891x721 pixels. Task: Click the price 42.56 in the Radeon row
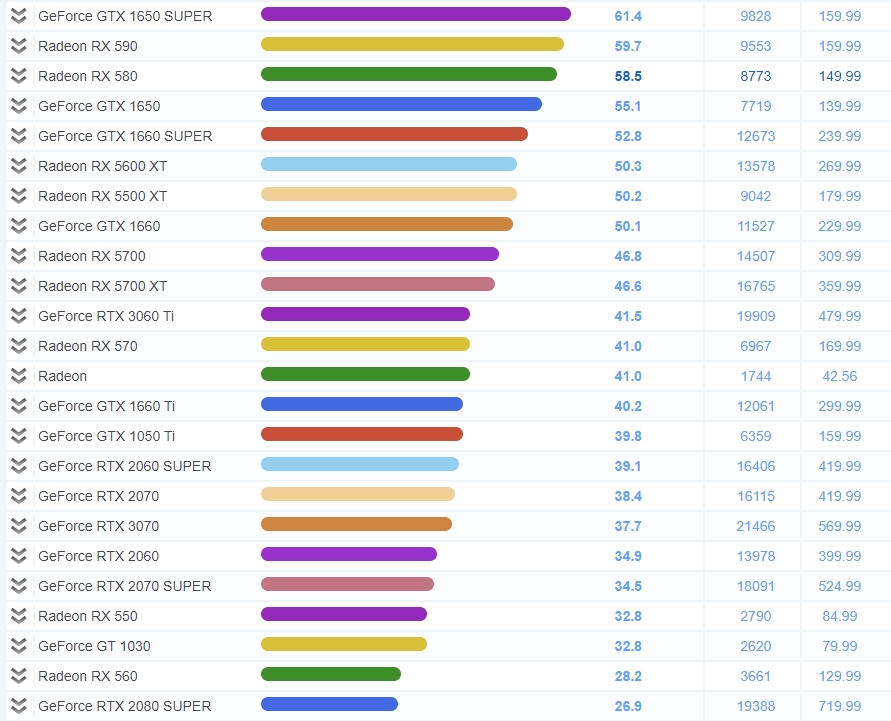[840, 376]
